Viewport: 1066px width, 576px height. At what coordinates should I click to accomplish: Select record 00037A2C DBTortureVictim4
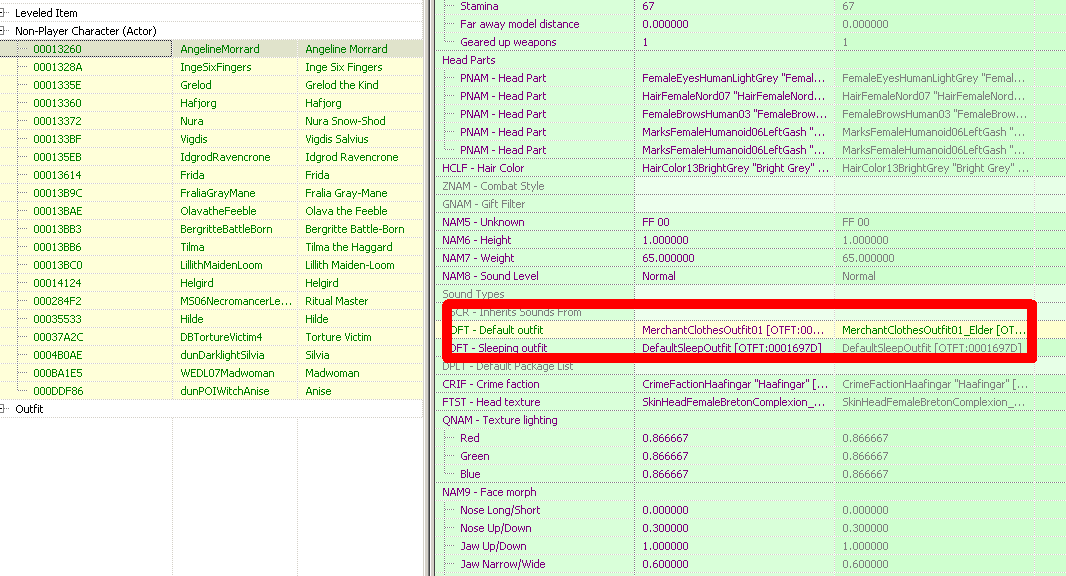(x=211, y=337)
